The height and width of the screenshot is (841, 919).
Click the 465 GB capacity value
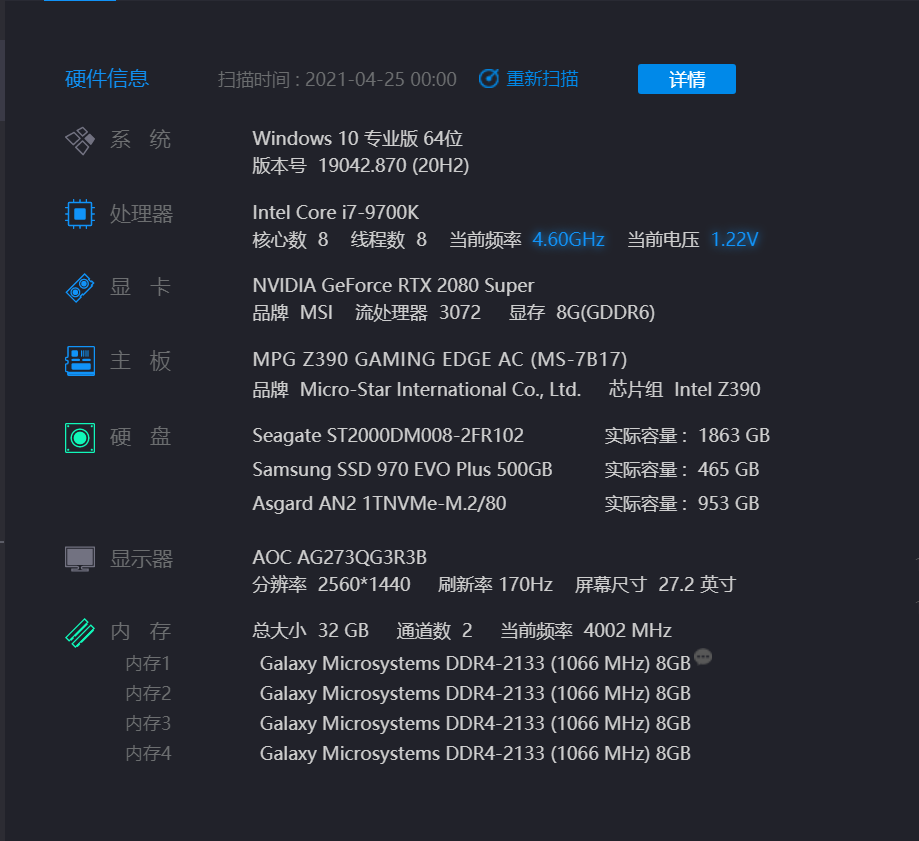(729, 469)
